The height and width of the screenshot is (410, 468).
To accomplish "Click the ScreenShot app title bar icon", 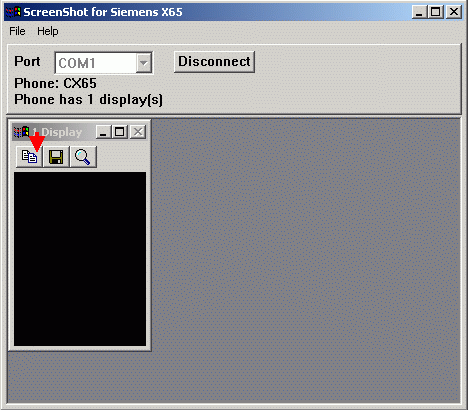I will pos(13,12).
